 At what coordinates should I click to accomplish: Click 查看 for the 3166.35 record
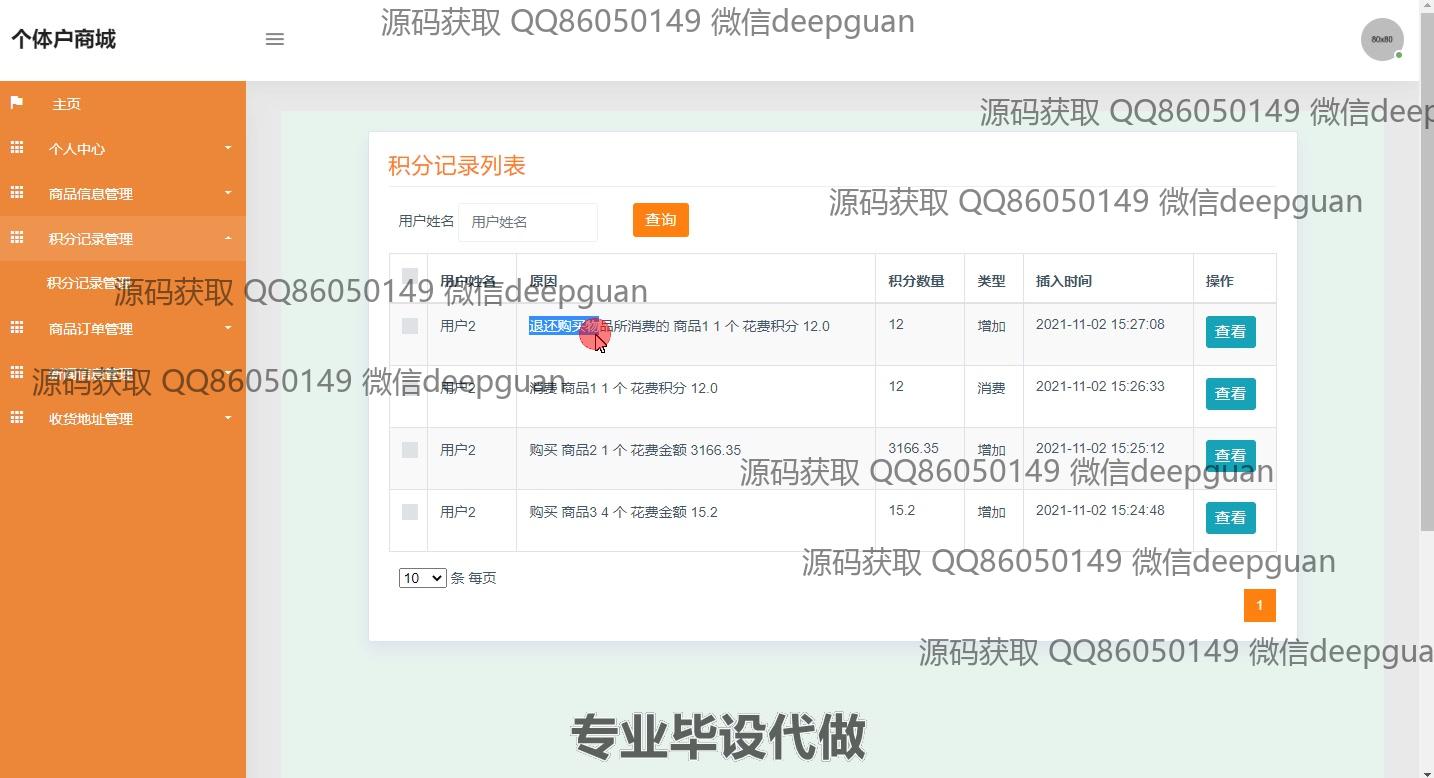pyautogui.click(x=1230, y=456)
